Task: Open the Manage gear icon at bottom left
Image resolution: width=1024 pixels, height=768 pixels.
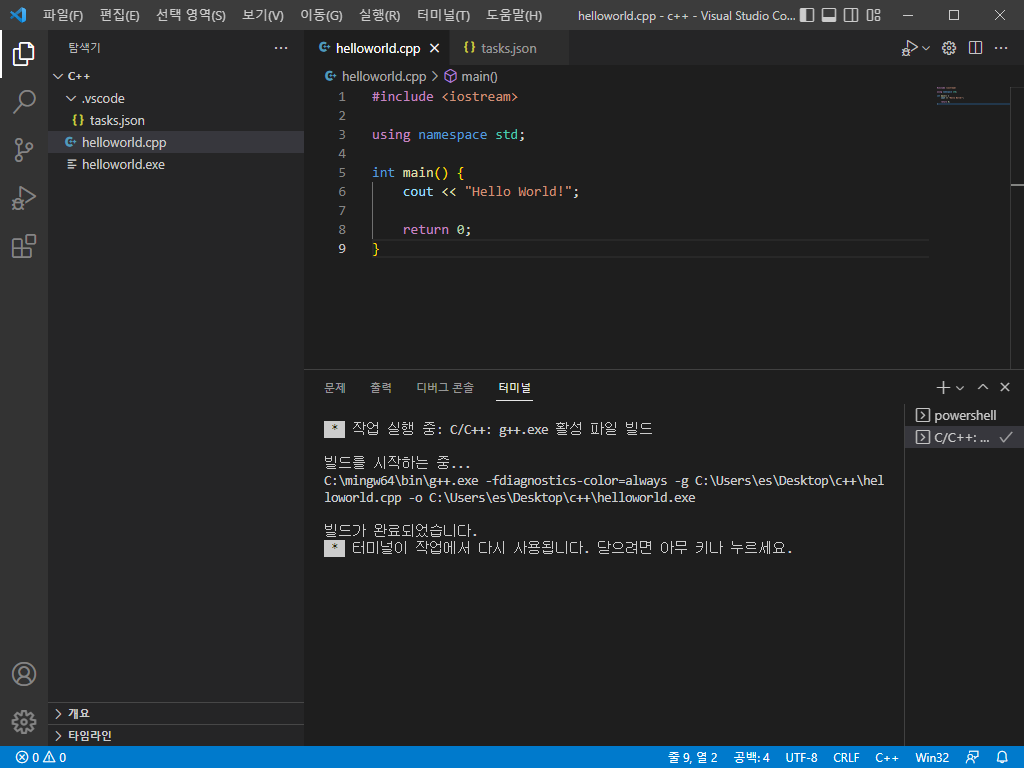Action: coord(24,722)
